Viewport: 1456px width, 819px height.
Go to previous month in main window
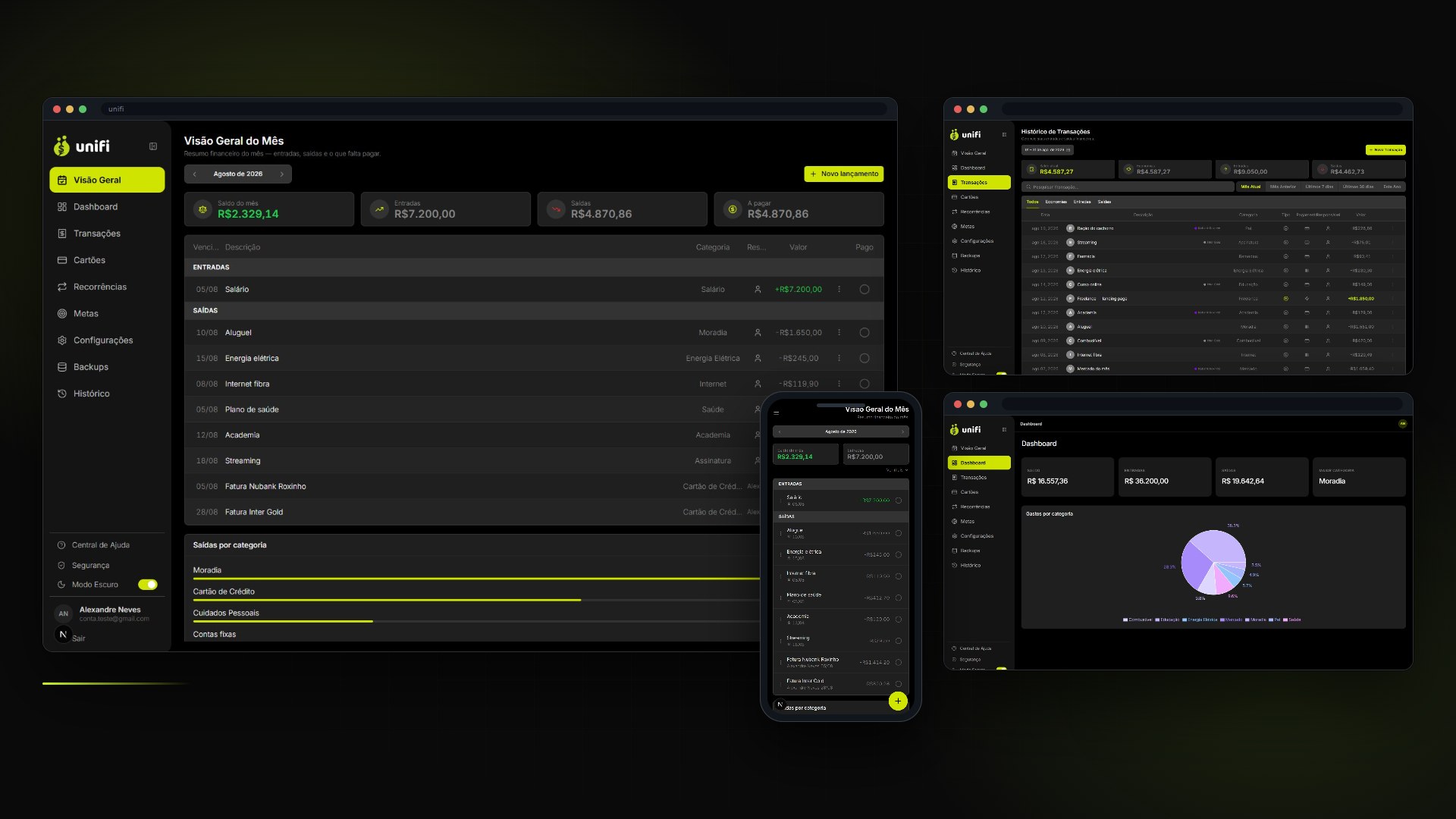195,174
